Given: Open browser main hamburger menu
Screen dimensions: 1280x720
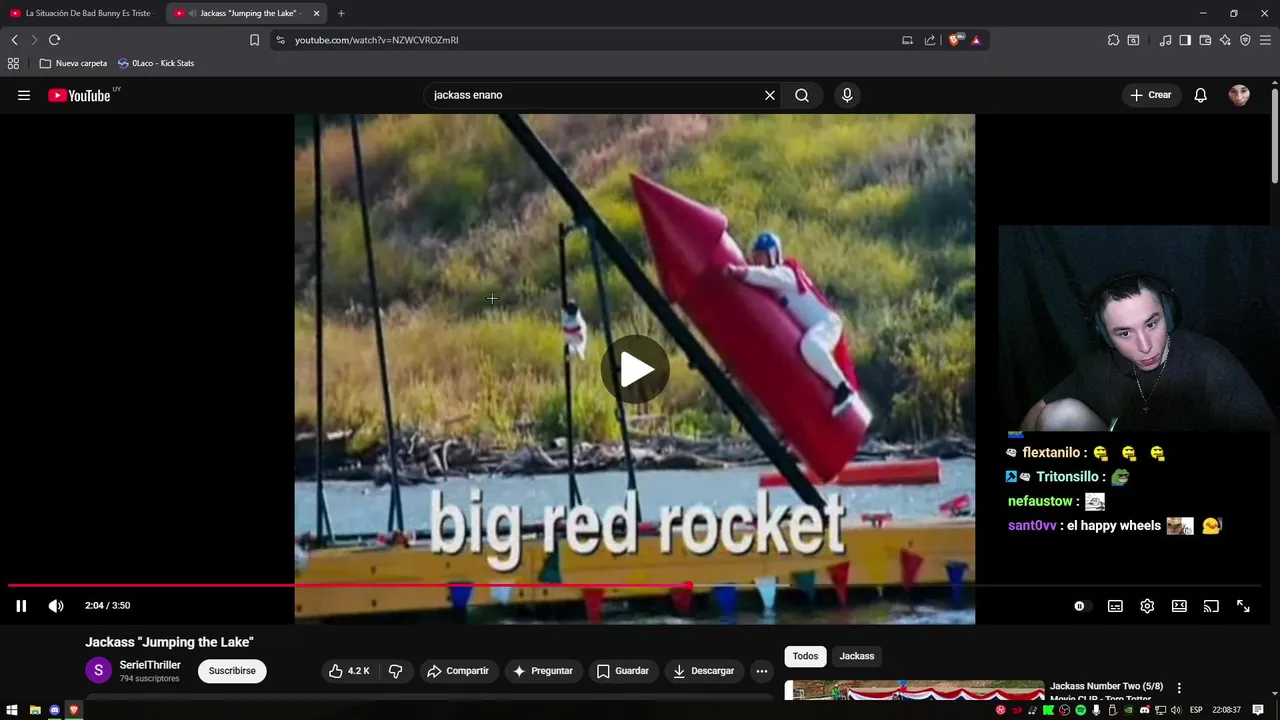Looking at the screenshot, I should 1265,40.
